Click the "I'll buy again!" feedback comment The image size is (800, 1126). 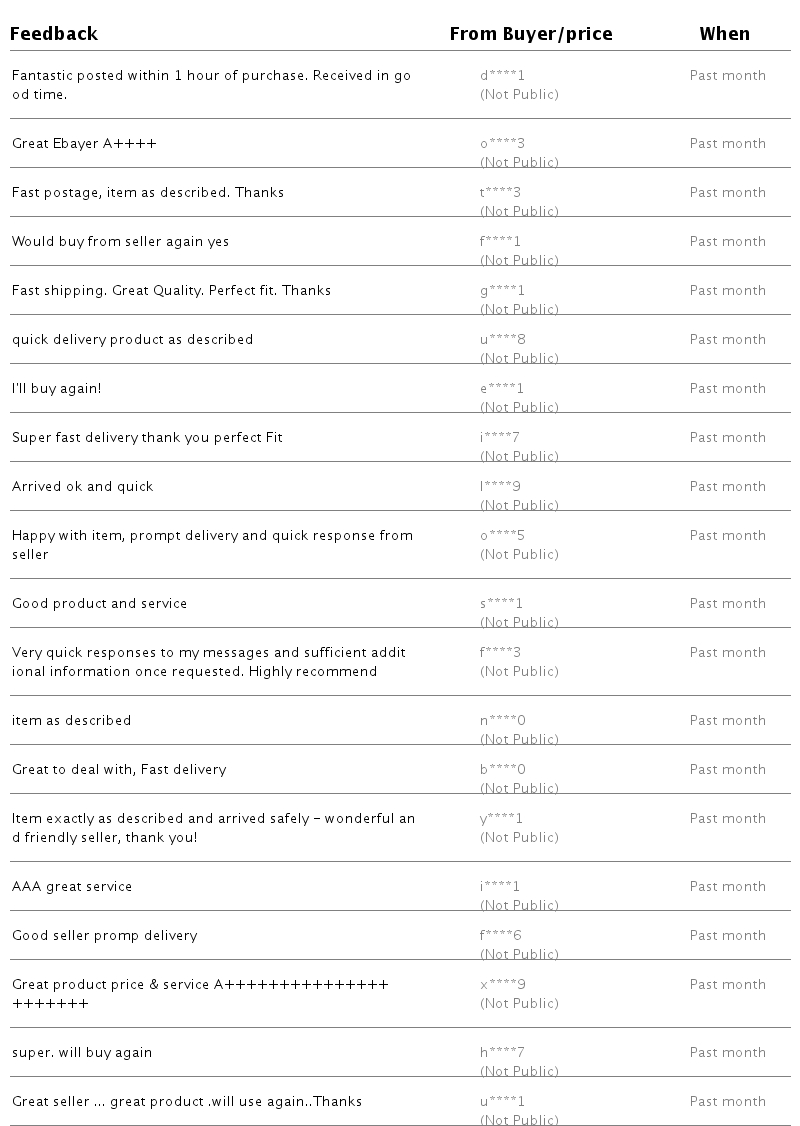click(56, 388)
